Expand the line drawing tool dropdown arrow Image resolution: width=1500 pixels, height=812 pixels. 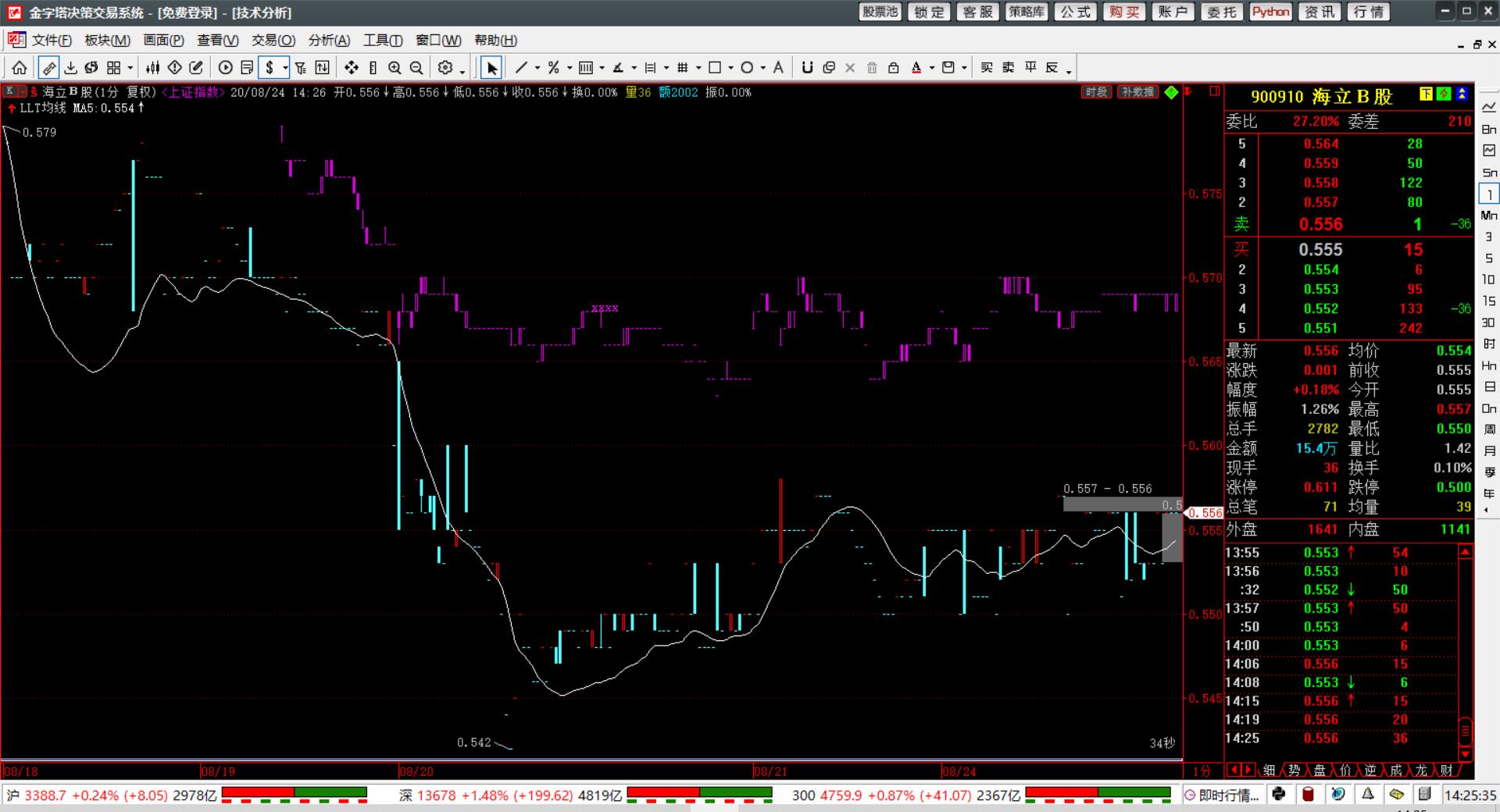point(537,68)
